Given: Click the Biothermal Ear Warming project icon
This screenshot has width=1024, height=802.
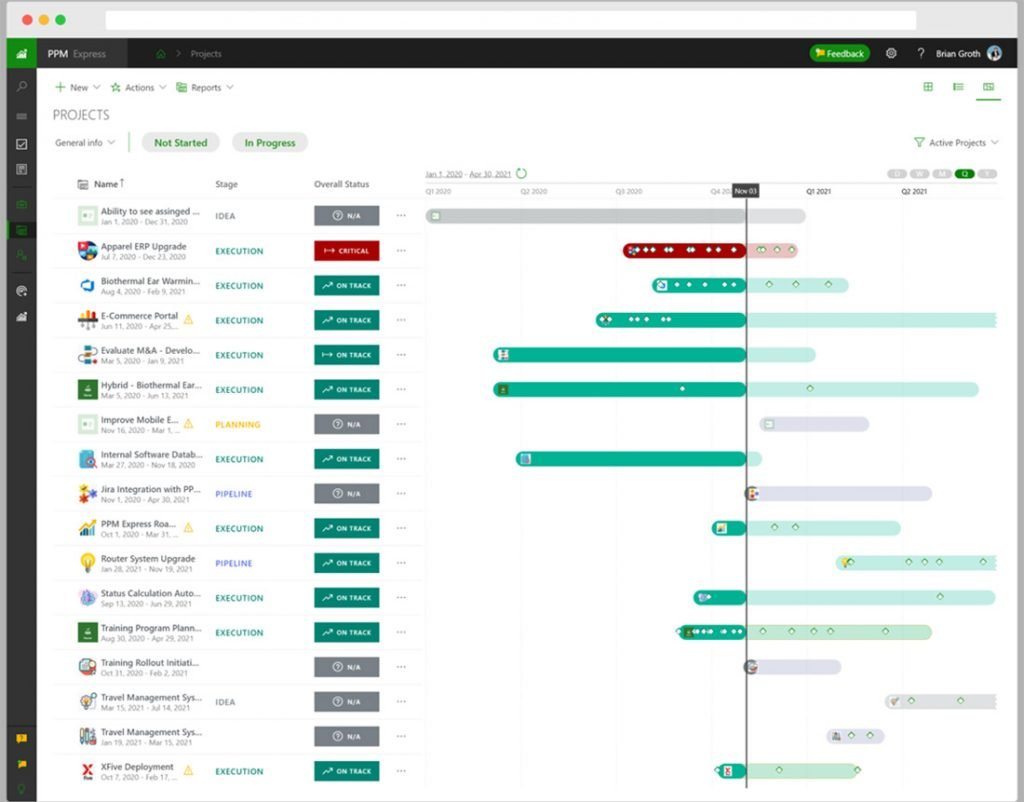Looking at the screenshot, I should (x=88, y=285).
